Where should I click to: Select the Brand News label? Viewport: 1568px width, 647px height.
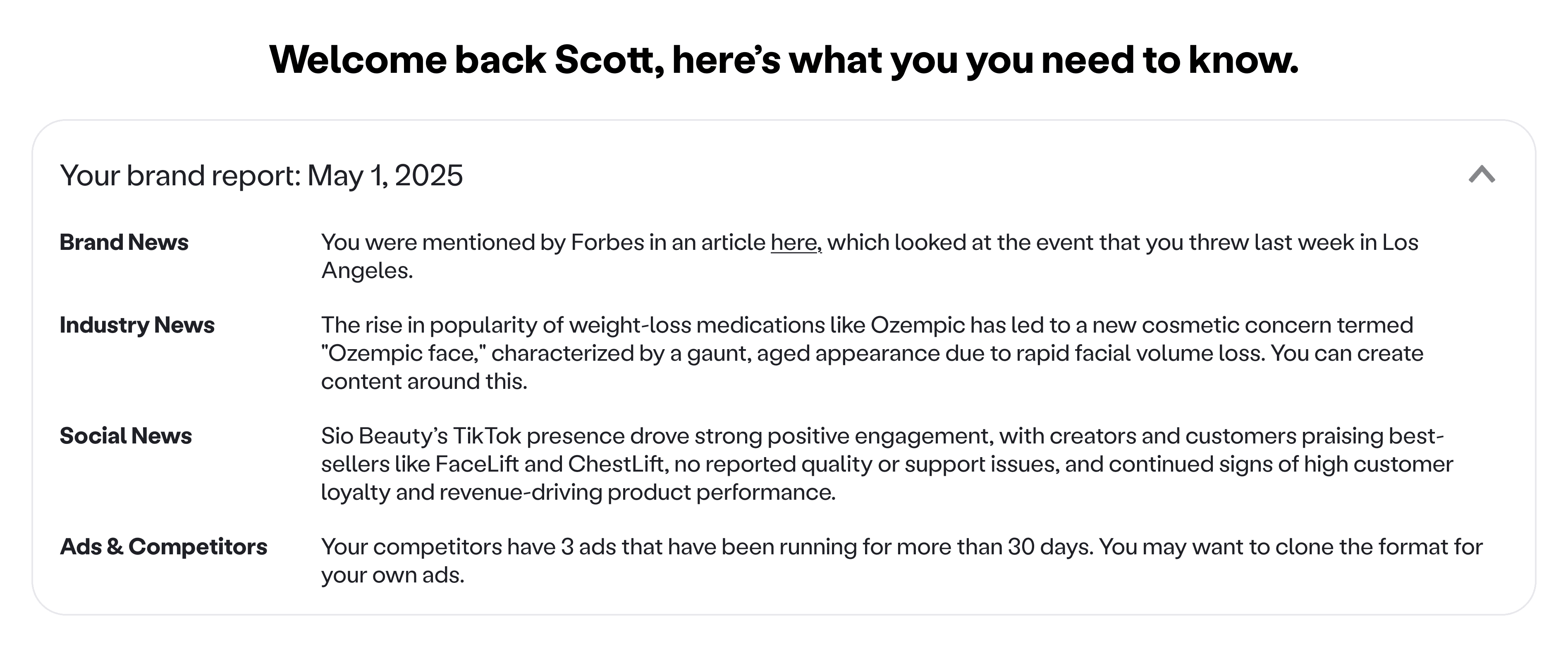click(124, 242)
